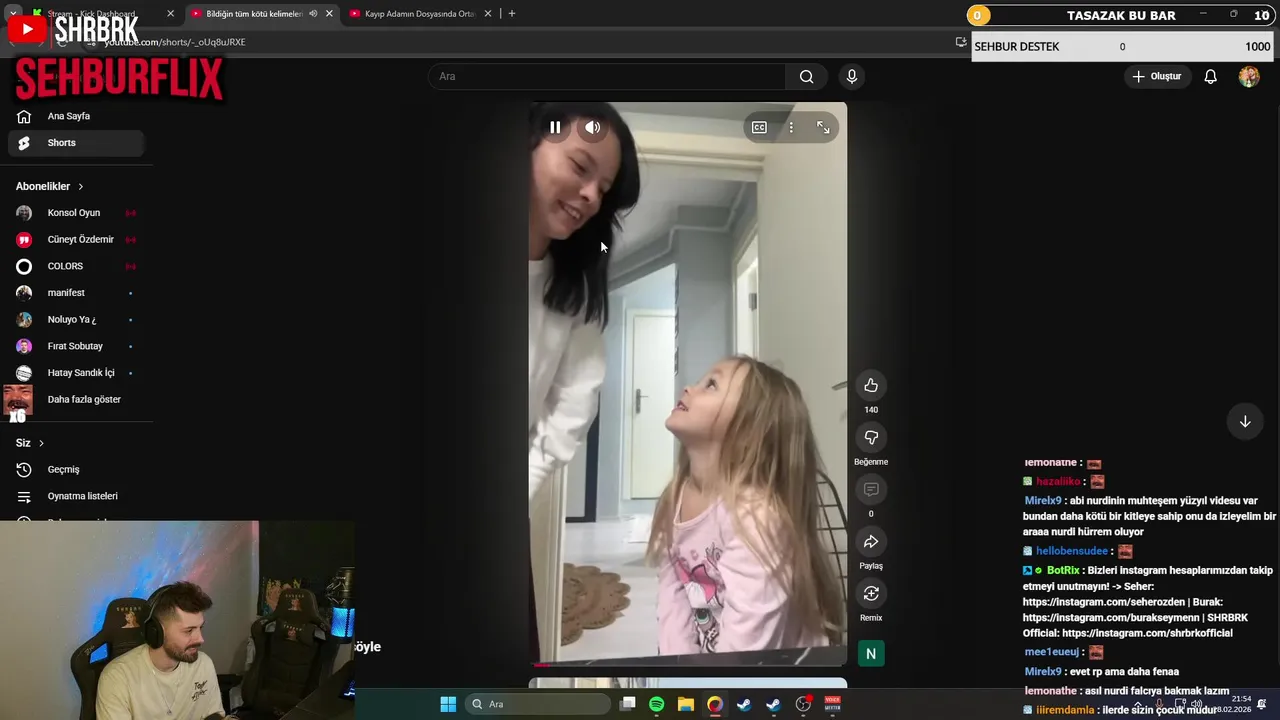The width and height of the screenshot is (1280, 720).
Task: Open Konsol Oyun subscription
Action: coord(76,213)
